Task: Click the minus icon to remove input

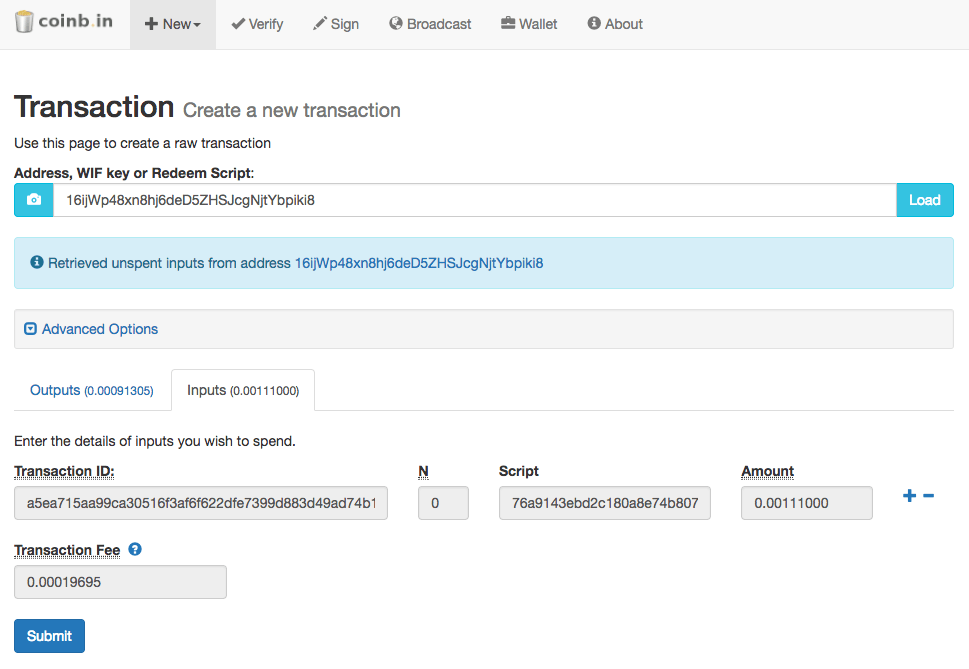Action: 928,495
